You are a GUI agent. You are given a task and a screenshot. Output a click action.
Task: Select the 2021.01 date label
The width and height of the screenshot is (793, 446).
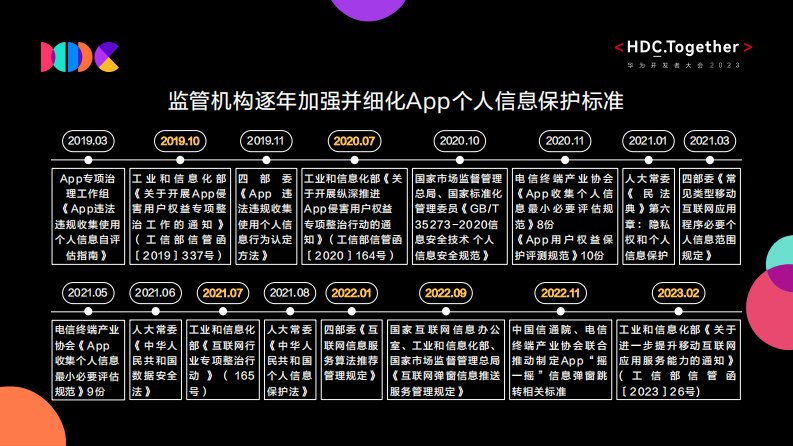[x=645, y=140]
